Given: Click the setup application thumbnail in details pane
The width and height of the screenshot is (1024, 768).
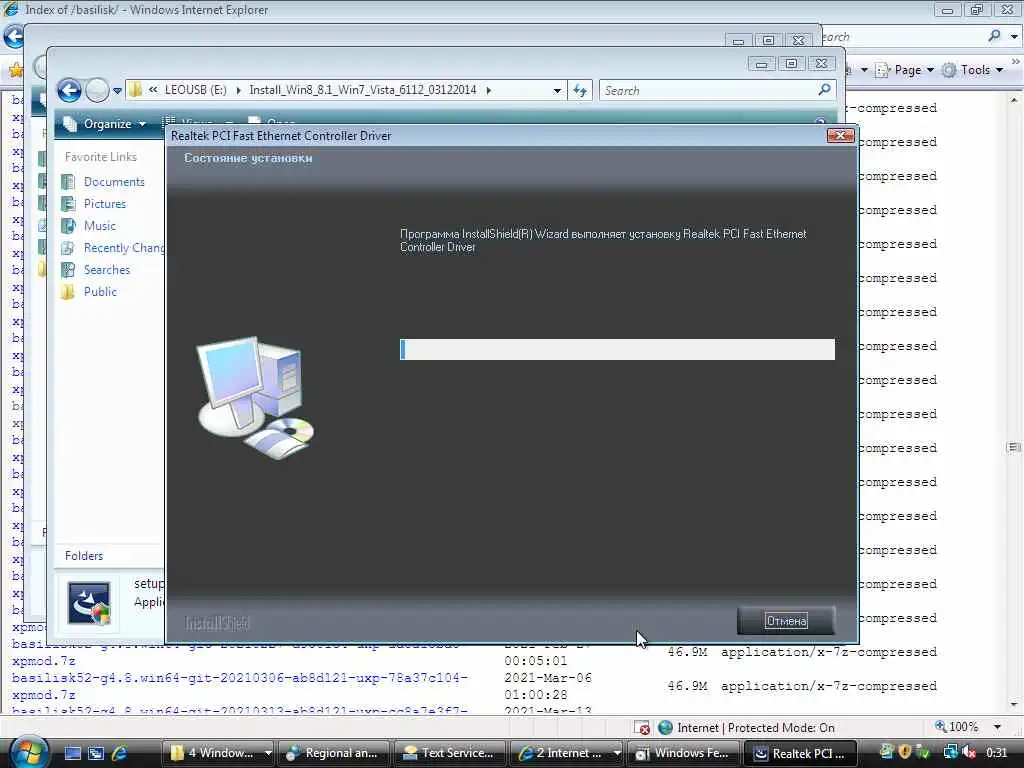Looking at the screenshot, I should (89, 603).
